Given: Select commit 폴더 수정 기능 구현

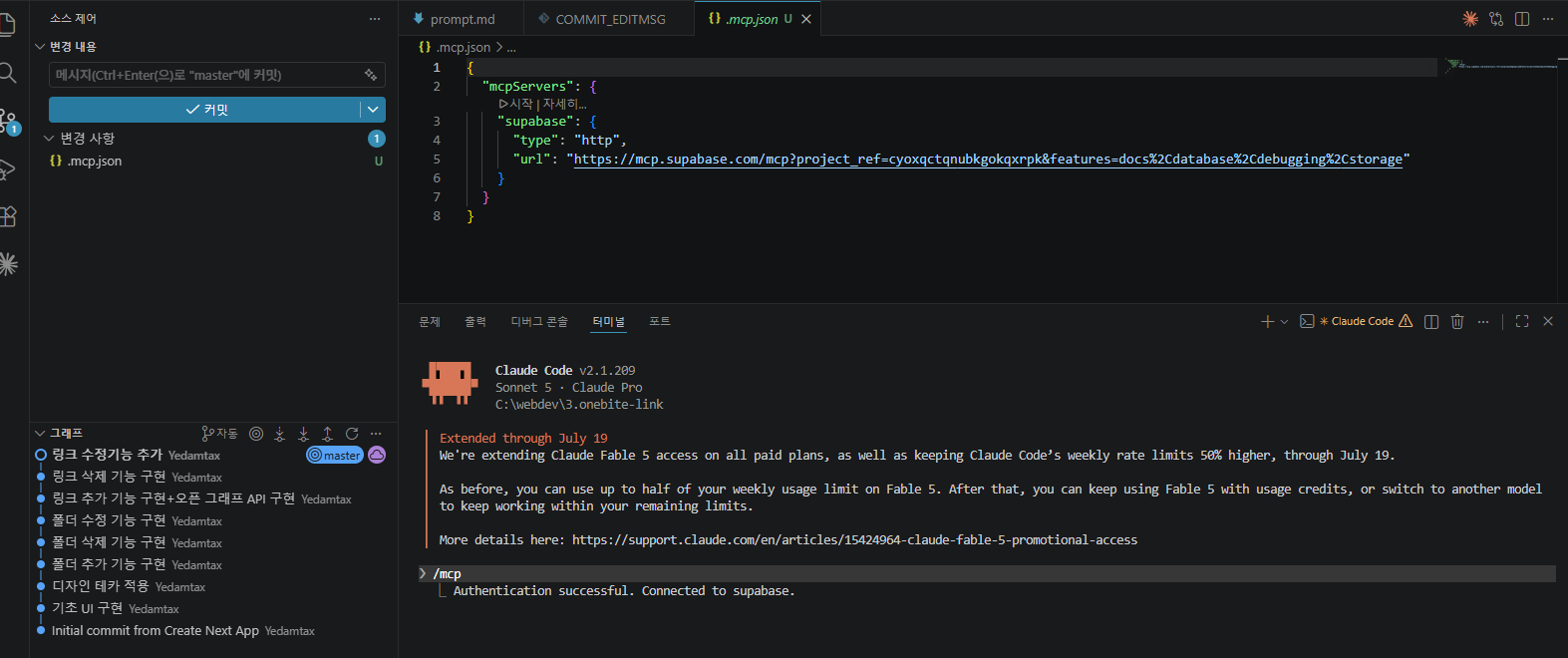Looking at the screenshot, I should [109, 520].
